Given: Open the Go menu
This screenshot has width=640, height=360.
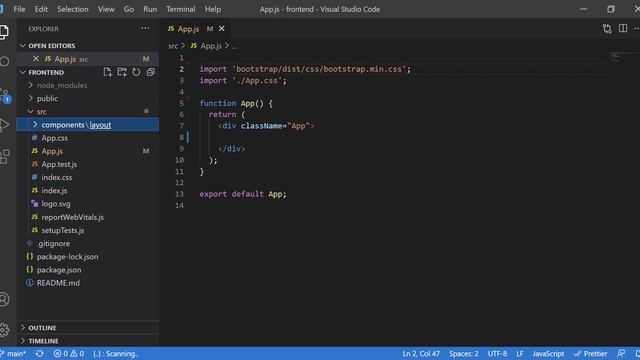Looking at the screenshot, I should pyautogui.click(x=129, y=9).
